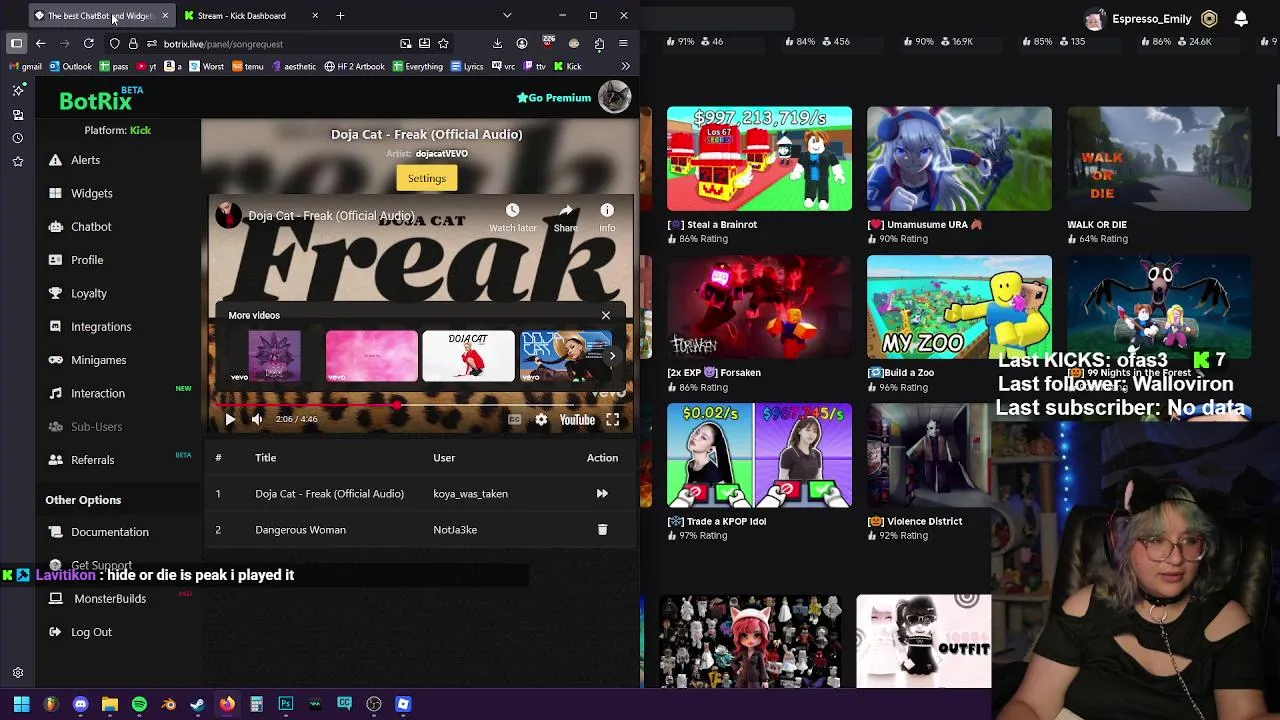Expand the bookmarks overflow chevron
The image size is (1280, 720).
(625, 67)
